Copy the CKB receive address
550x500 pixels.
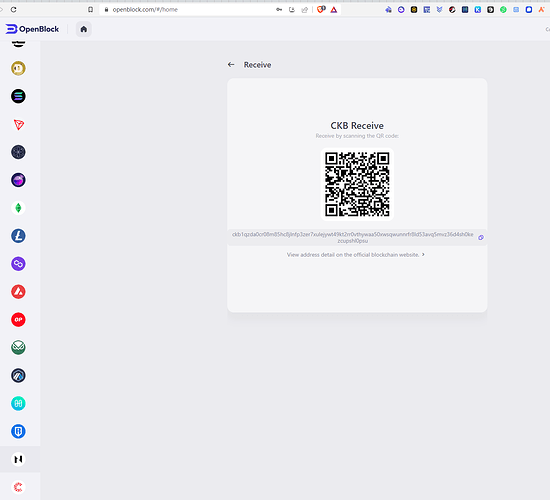coord(481,238)
